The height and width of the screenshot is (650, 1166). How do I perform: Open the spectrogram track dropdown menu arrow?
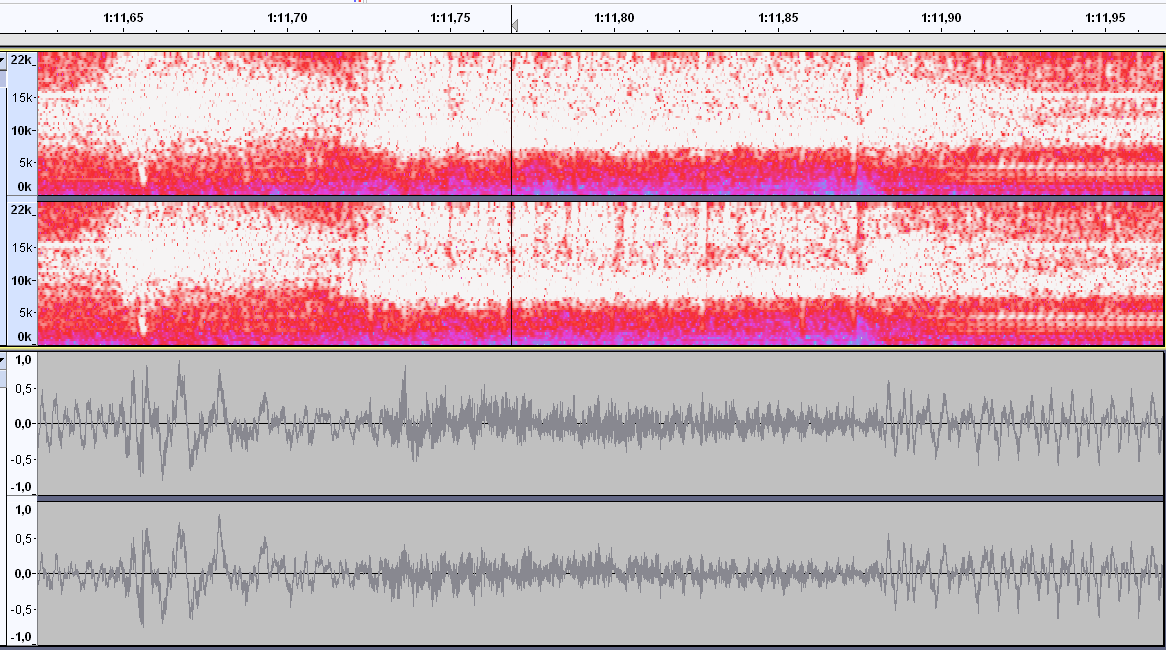pos(3,61)
